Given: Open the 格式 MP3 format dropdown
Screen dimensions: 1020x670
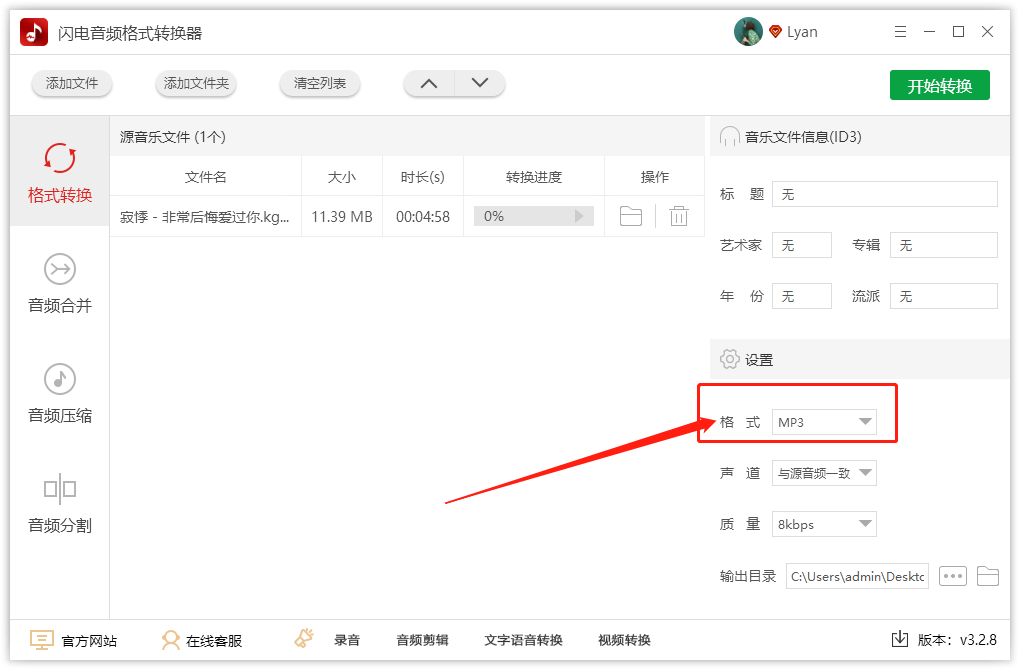Looking at the screenshot, I should pos(823,422).
